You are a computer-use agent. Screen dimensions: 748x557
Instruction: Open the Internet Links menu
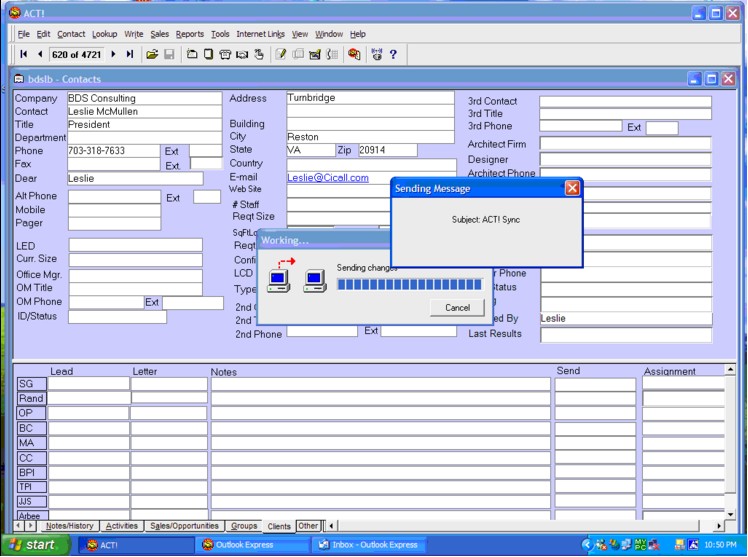point(260,34)
